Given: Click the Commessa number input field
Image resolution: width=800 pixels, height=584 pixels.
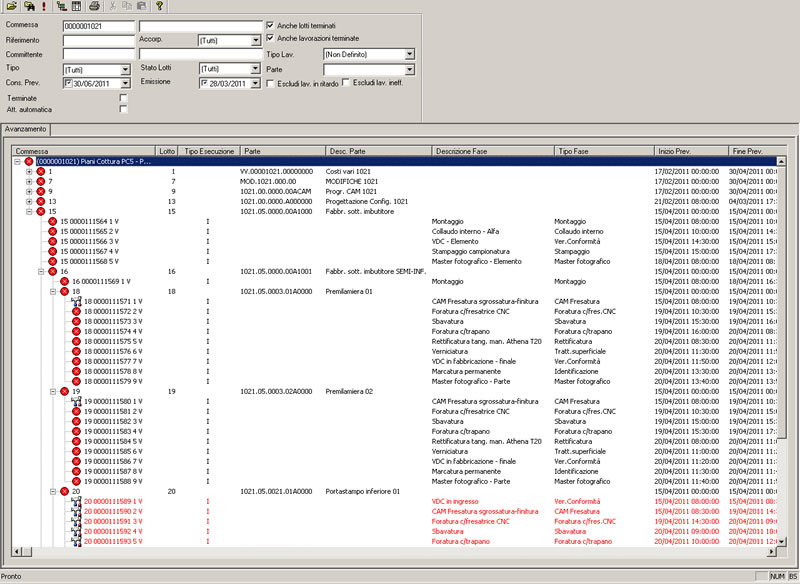Looking at the screenshot, I should pyautogui.click(x=98, y=26).
